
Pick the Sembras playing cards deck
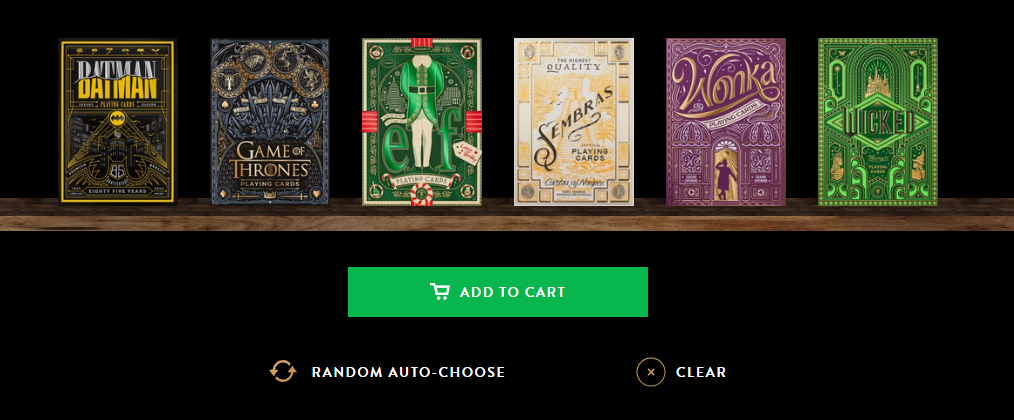(x=574, y=122)
